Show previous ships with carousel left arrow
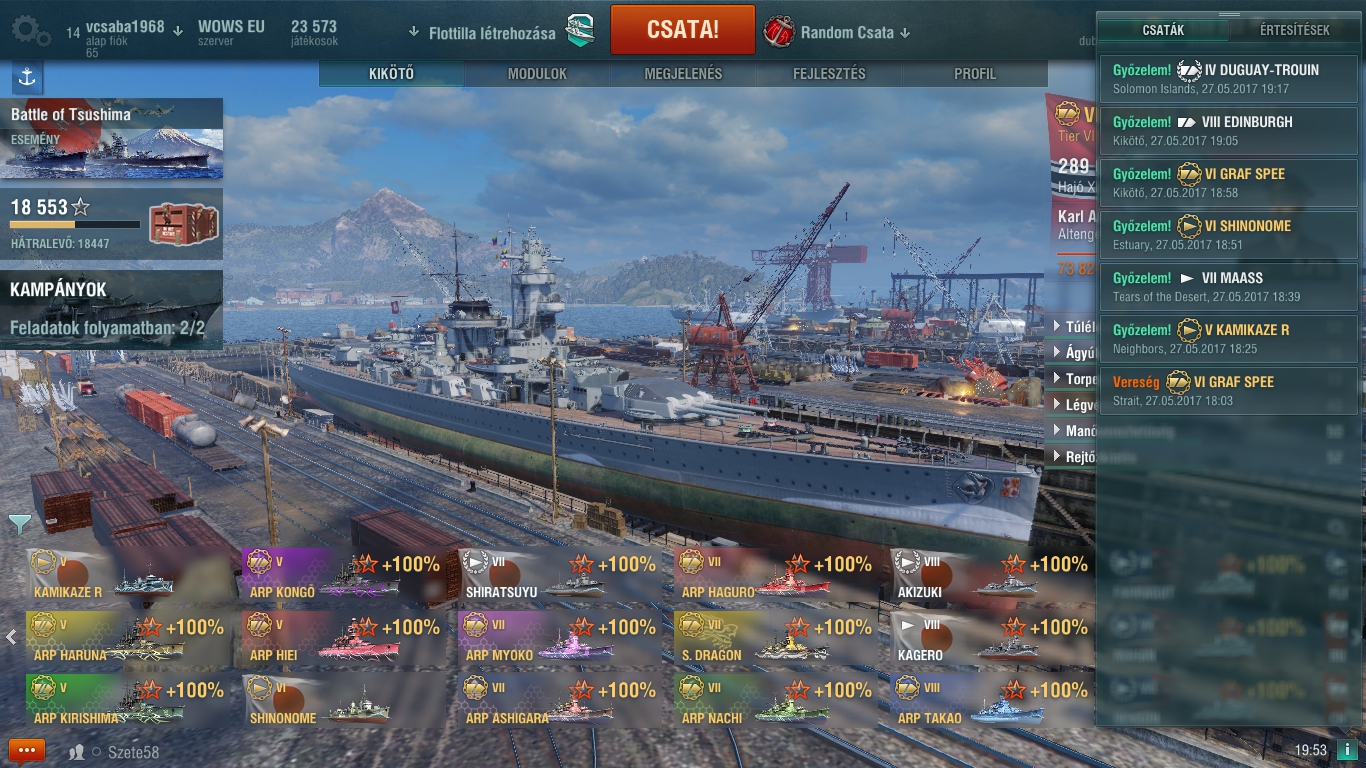Viewport: 1366px width, 768px height. [11, 636]
